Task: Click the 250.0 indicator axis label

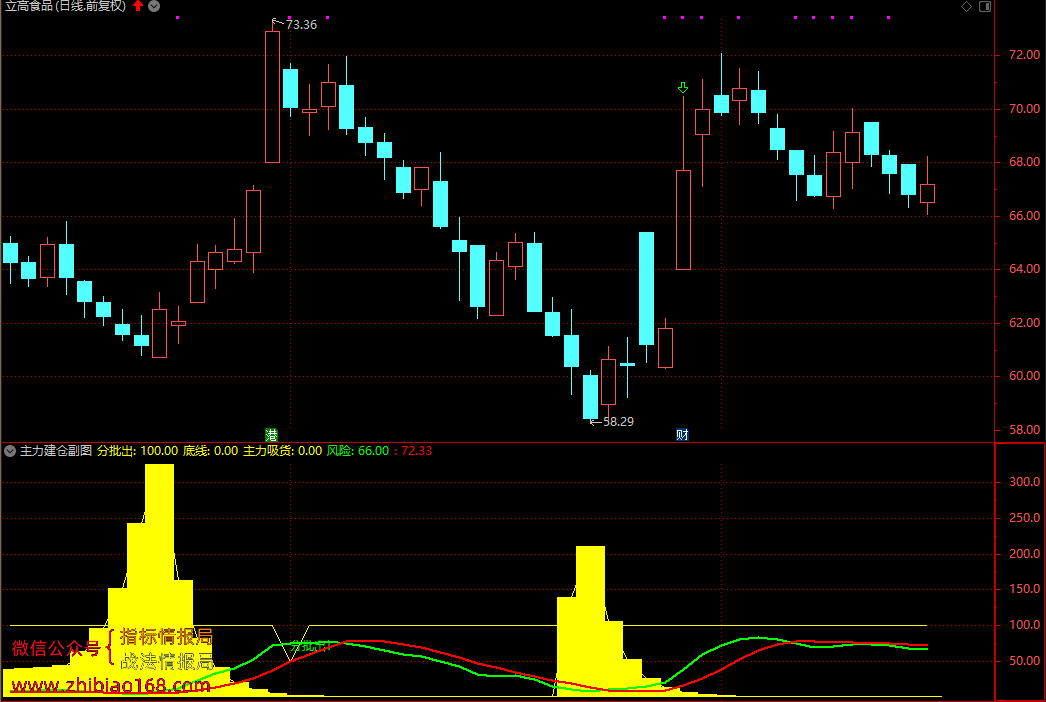Action: pos(1024,518)
